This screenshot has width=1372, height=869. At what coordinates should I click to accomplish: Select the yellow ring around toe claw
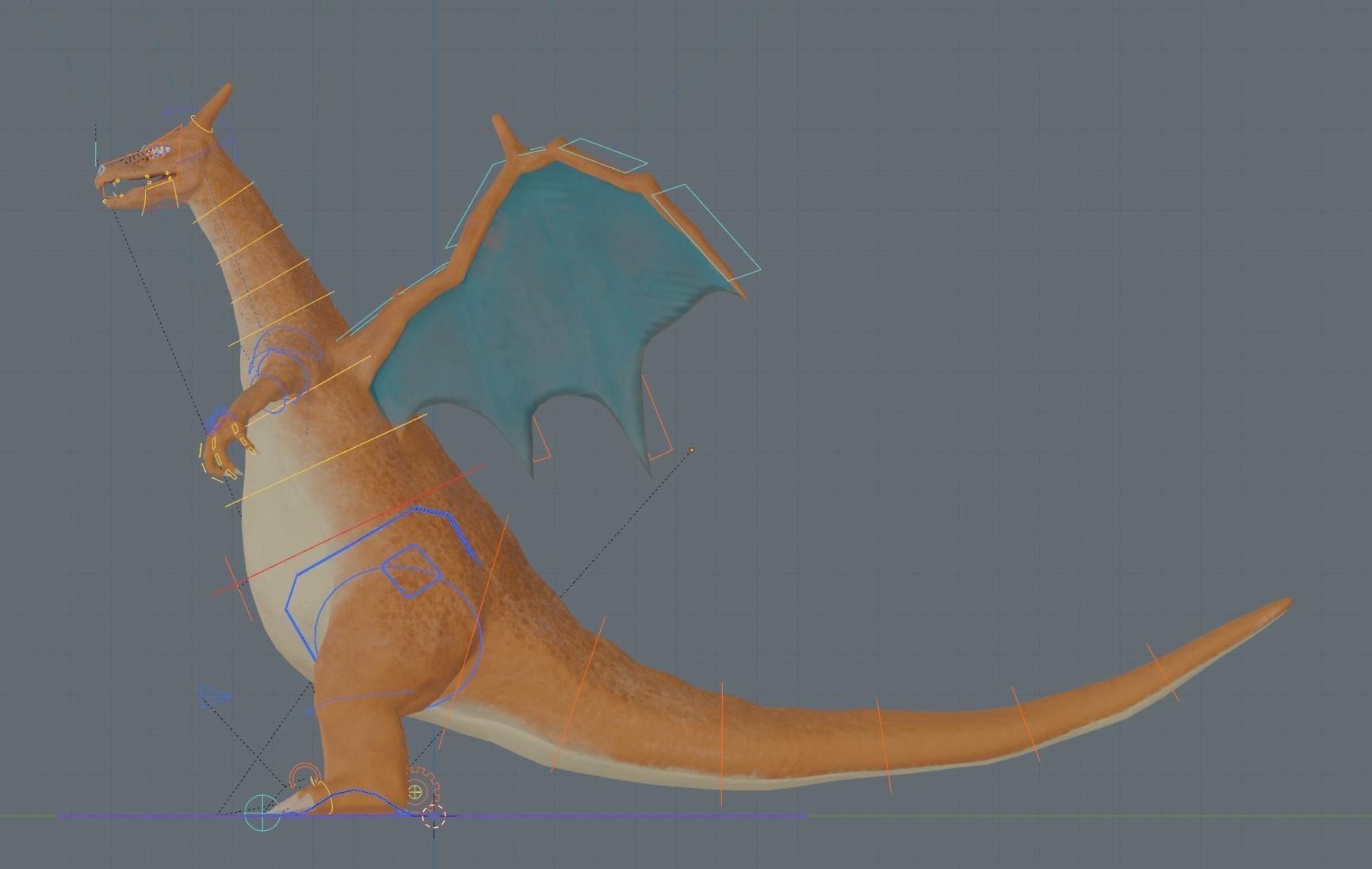click(x=327, y=798)
